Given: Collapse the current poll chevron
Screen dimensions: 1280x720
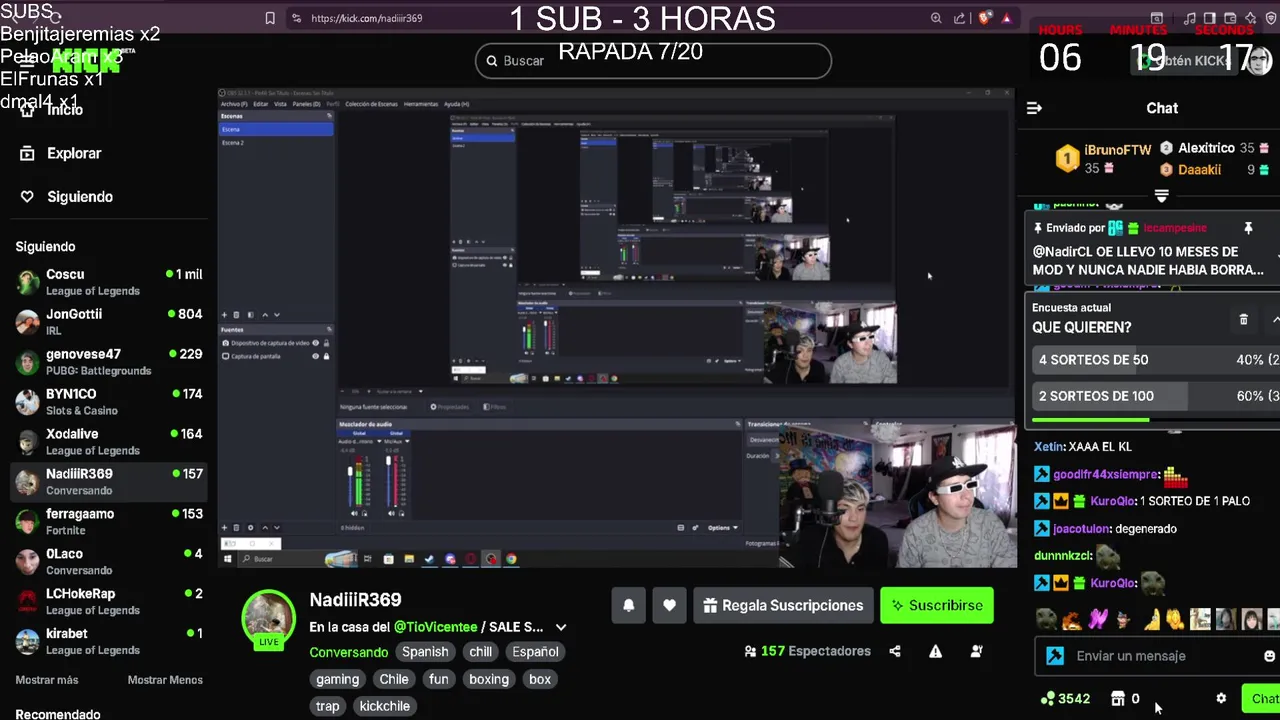Looking at the screenshot, I should click(1274, 319).
